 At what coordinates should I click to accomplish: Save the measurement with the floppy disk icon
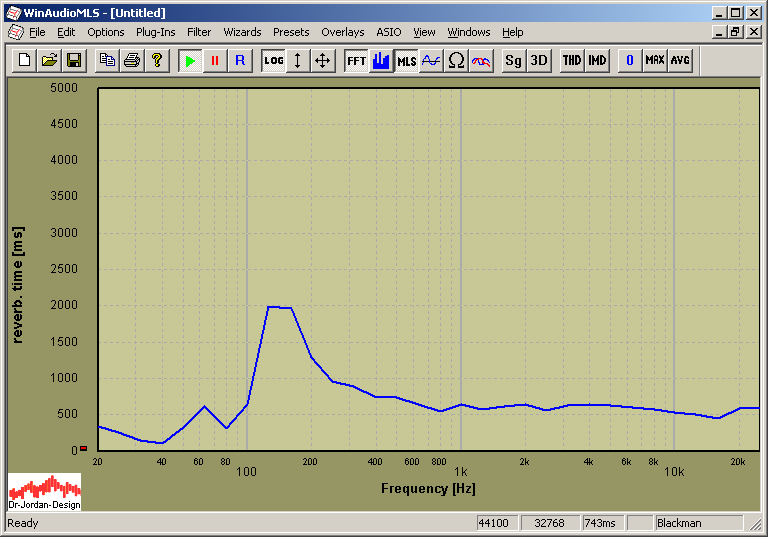tap(73, 61)
